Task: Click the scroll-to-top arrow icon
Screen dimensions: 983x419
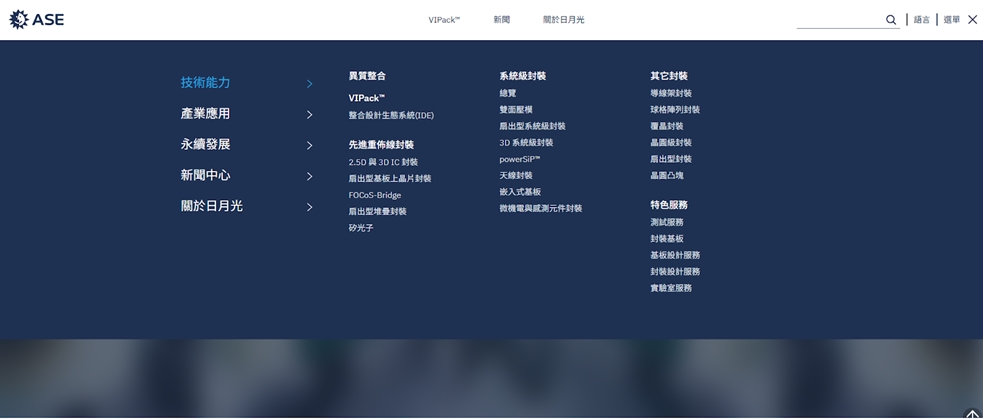Action: [x=972, y=414]
